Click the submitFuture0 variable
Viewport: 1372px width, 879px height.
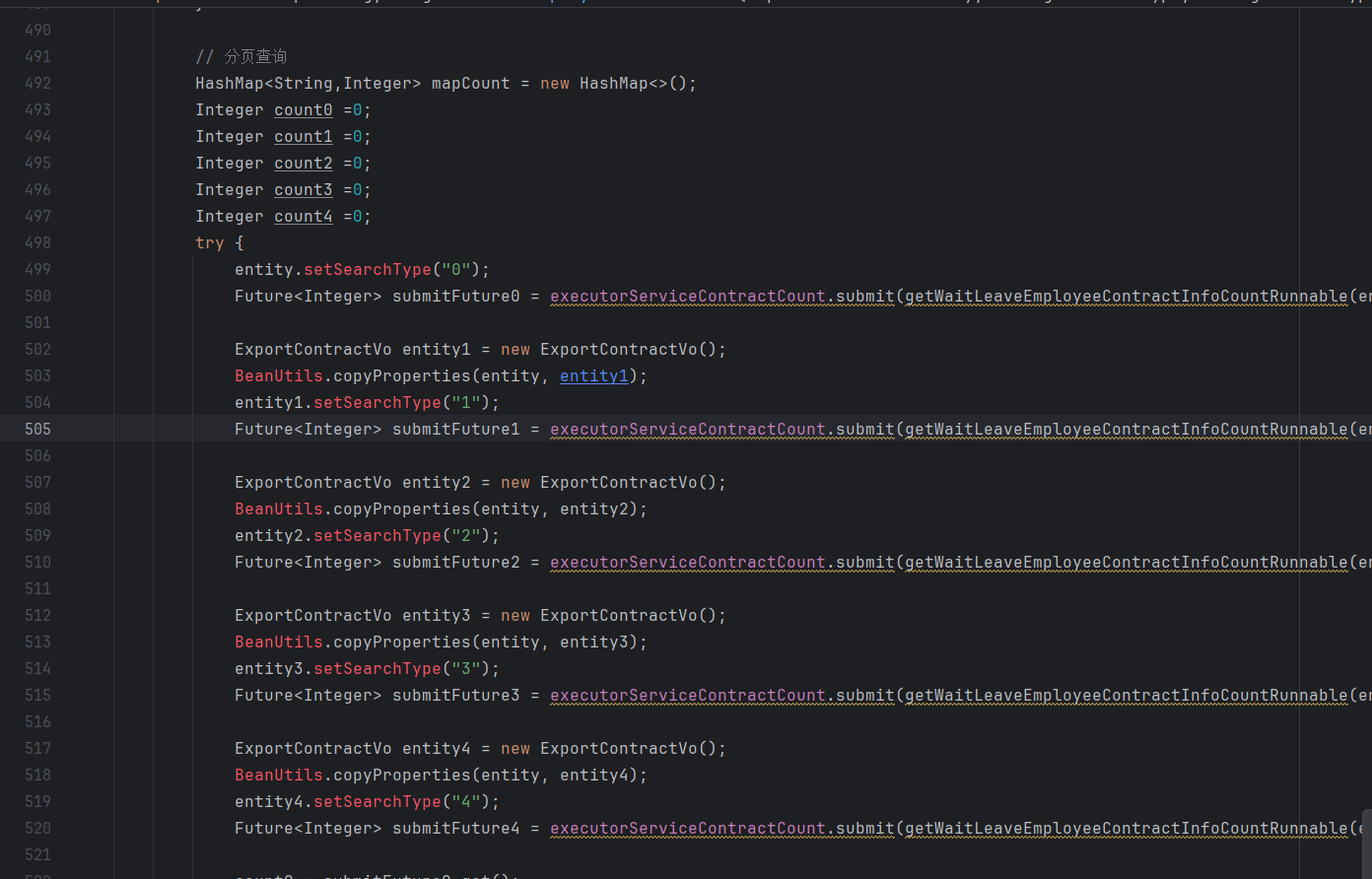455,296
